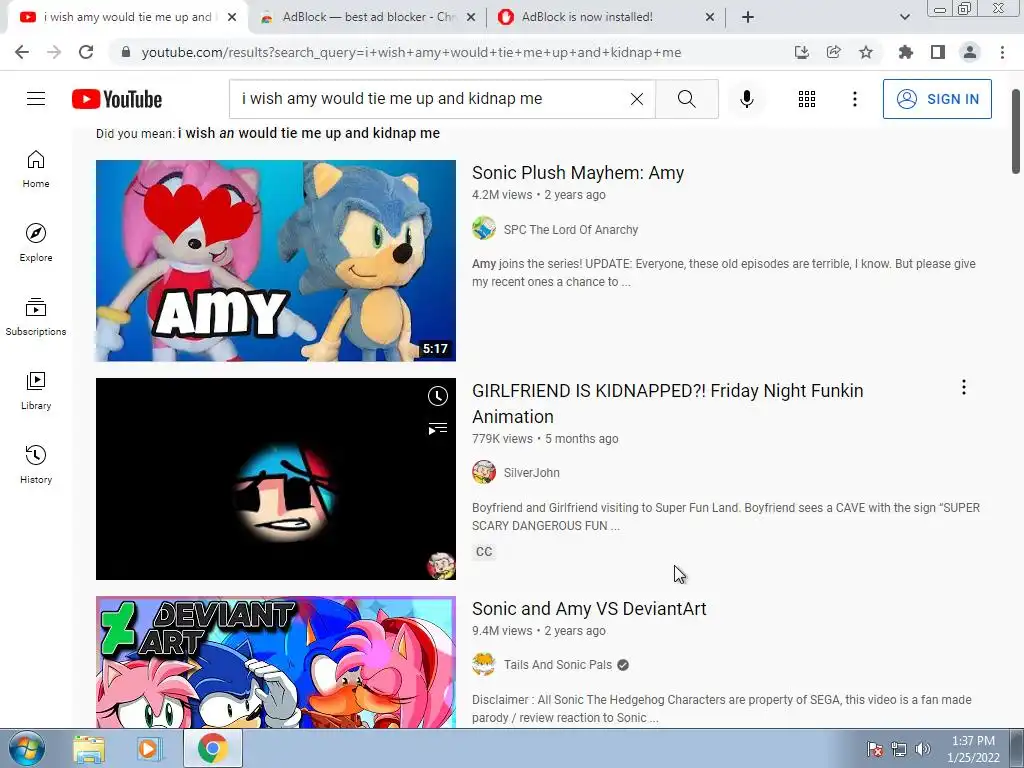Click the volume speaker tray icon

(x=923, y=749)
